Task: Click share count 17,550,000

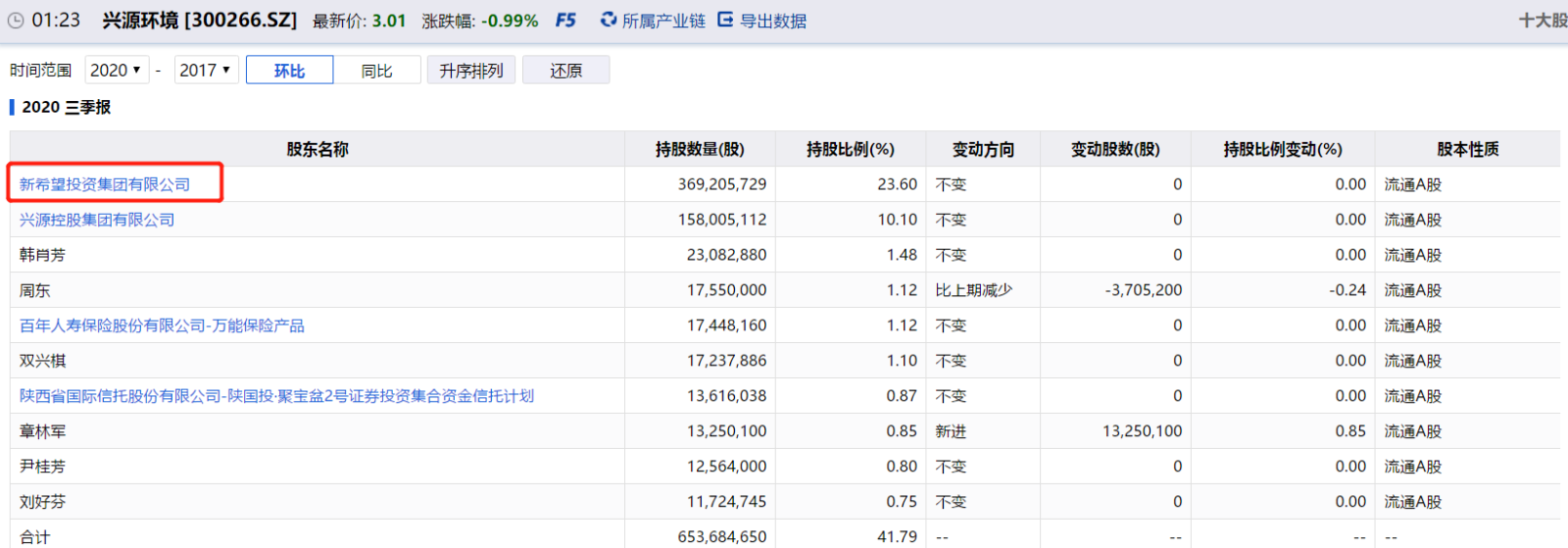Action: (x=726, y=290)
